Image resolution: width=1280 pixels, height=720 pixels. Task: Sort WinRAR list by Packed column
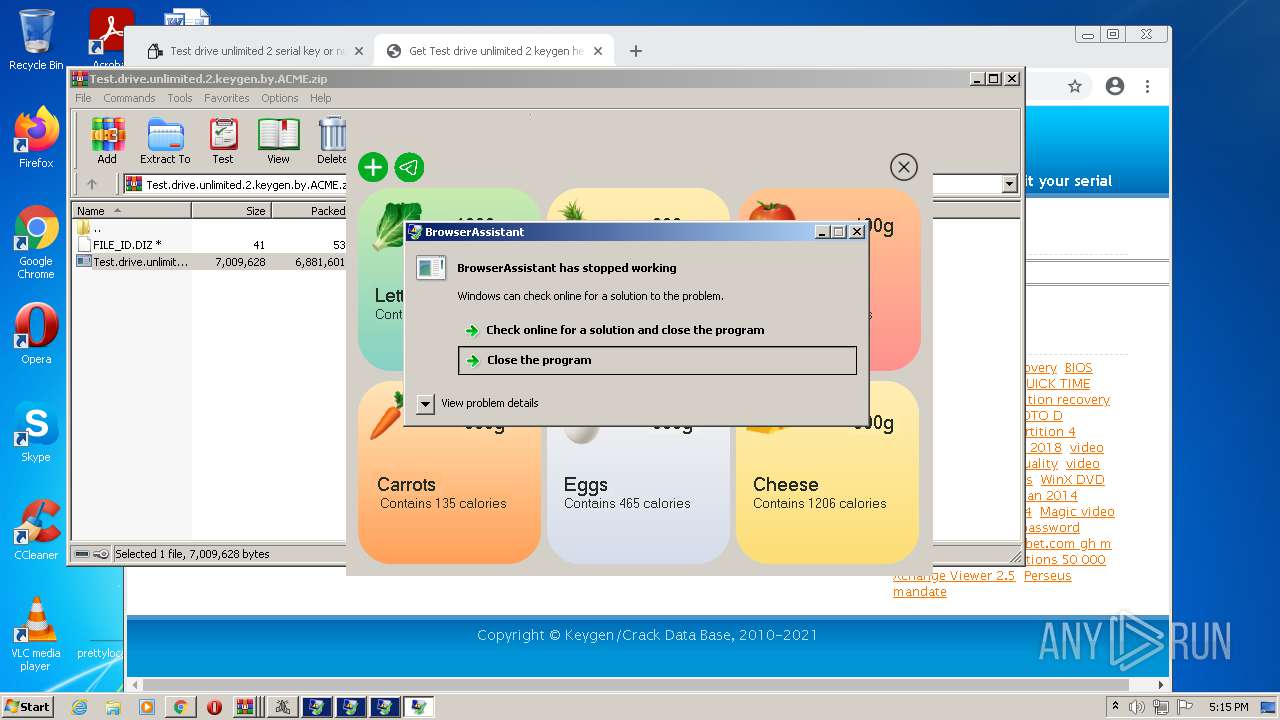[x=309, y=211]
